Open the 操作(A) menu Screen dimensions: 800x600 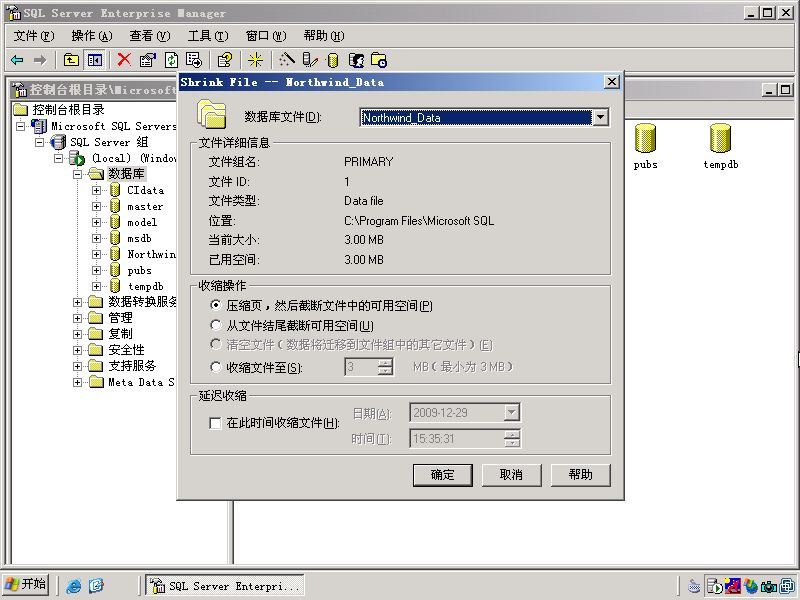[92, 36]
